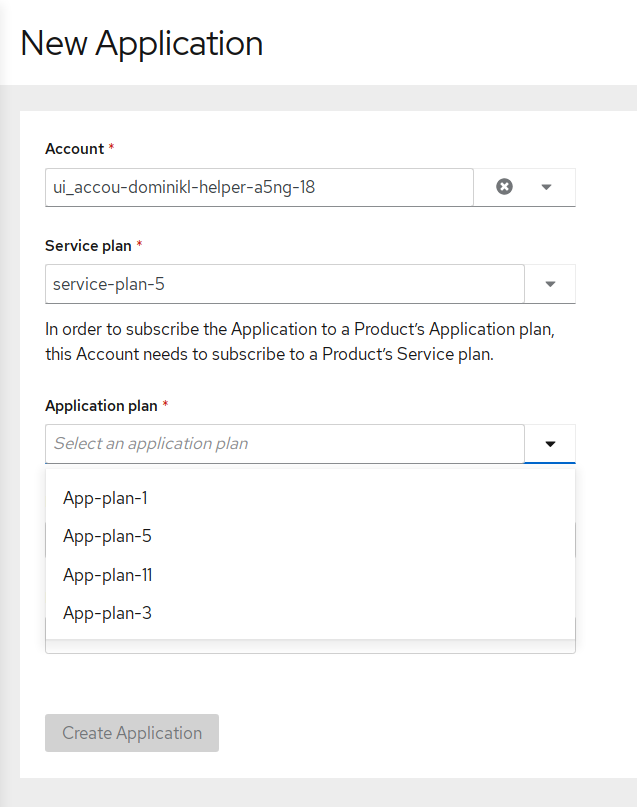Open the Account dropdown caret
This screenshot has width=637, height=807.
click(x=546, y=187)
